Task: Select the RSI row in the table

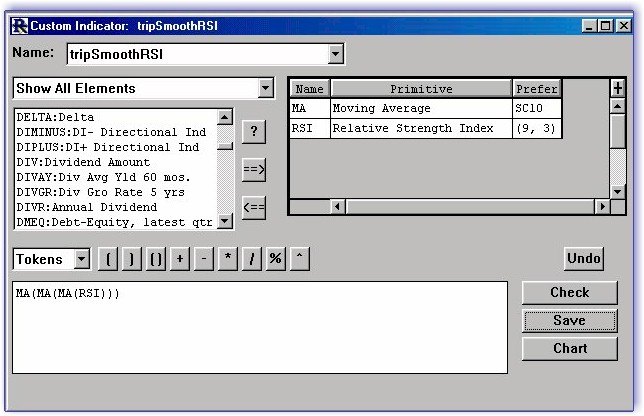Action: point(425,128)
